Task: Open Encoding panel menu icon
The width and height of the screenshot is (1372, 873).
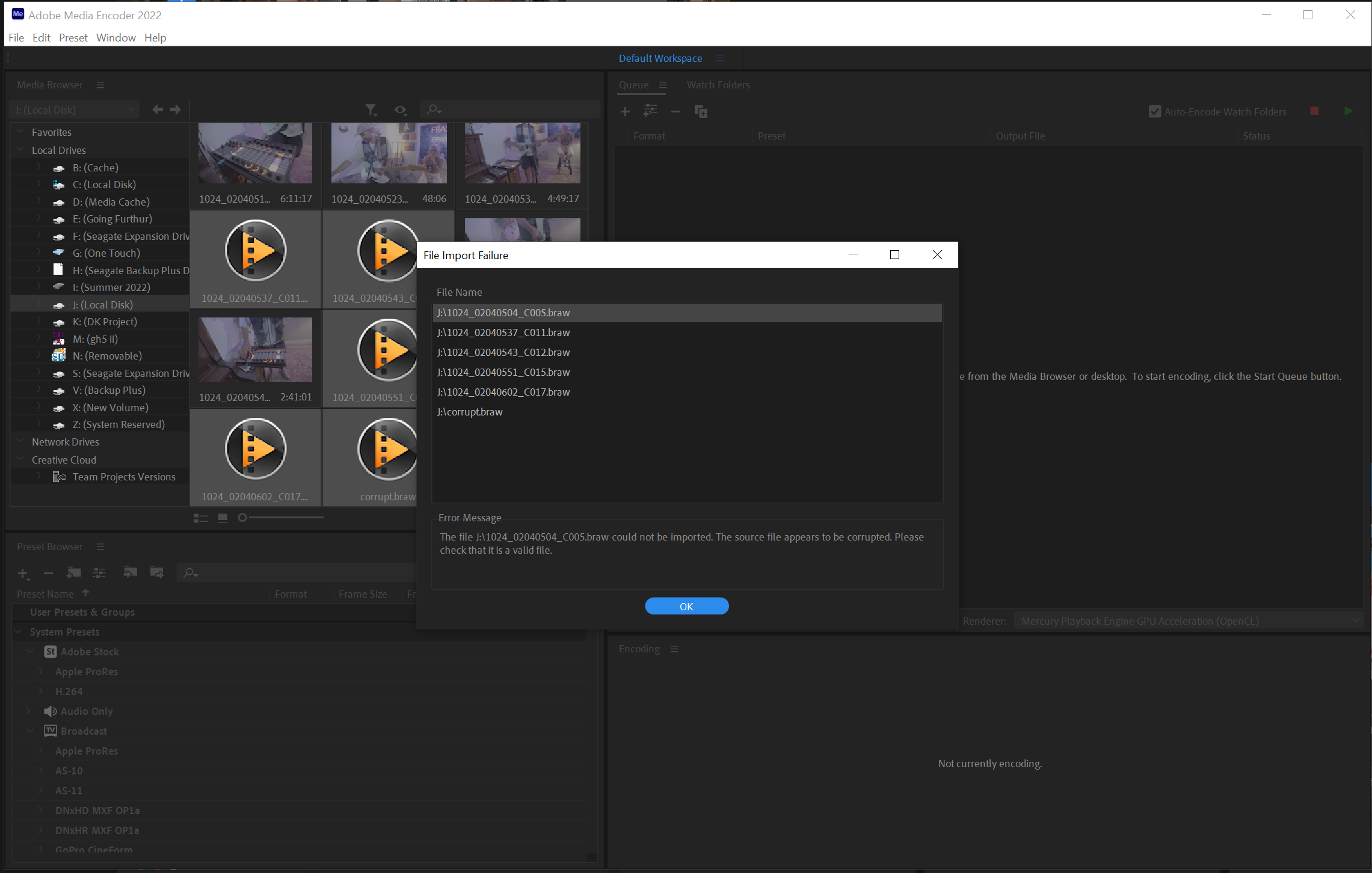Action: (674, 649)
